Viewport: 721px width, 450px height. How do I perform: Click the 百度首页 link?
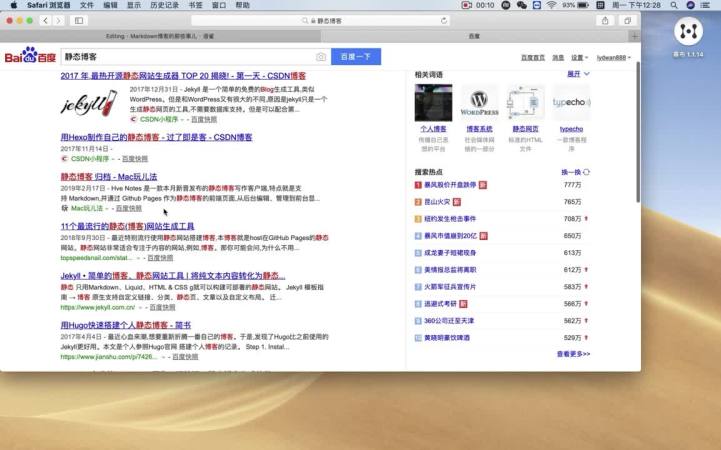532,57
